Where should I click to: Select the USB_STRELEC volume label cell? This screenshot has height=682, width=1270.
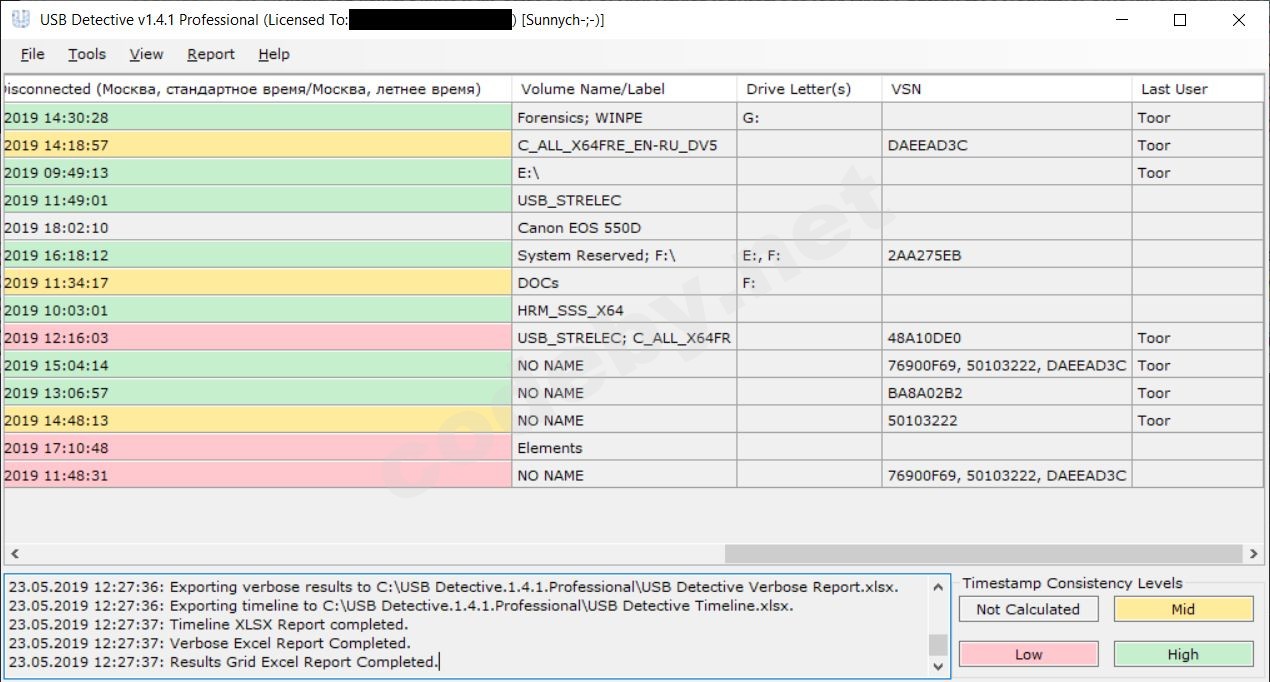[624, 200]
